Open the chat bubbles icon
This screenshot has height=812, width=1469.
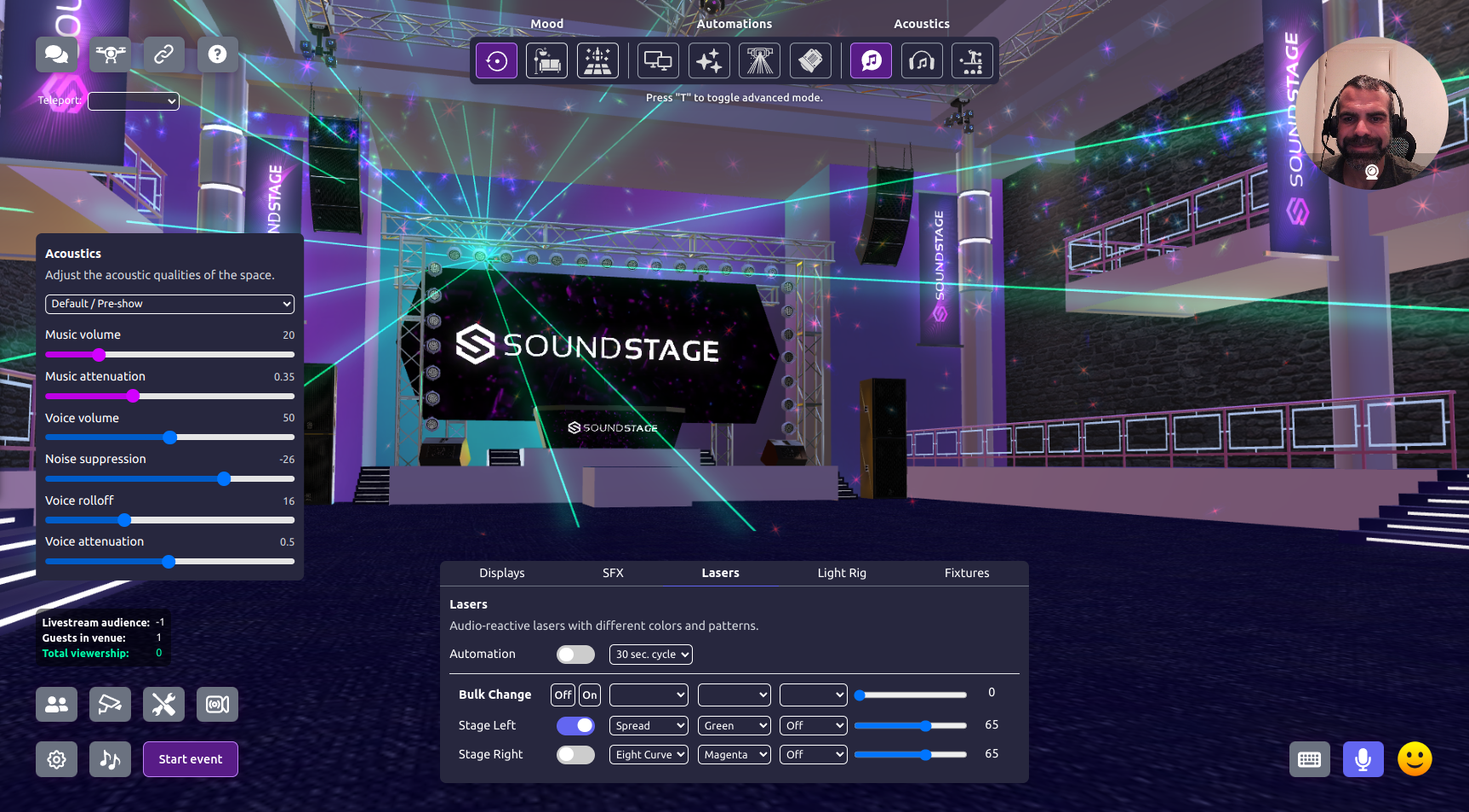coord(56,54)
